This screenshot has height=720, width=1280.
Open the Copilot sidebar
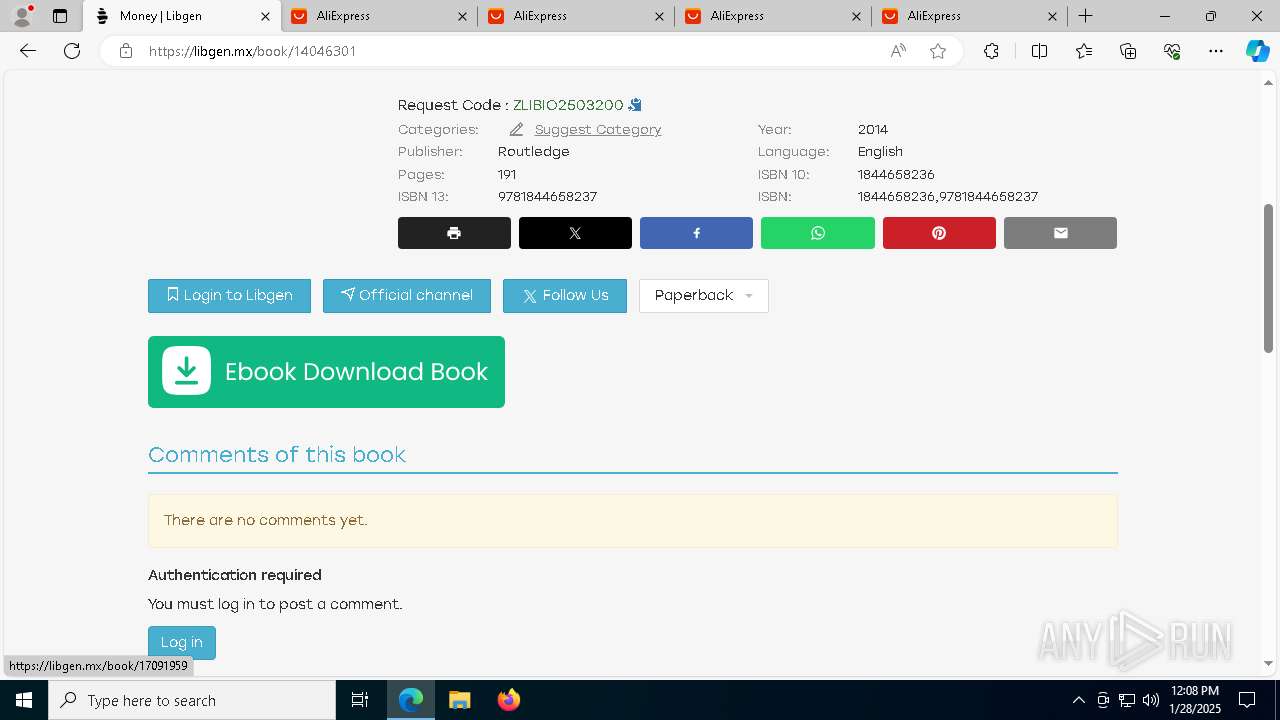(1257, 51)
